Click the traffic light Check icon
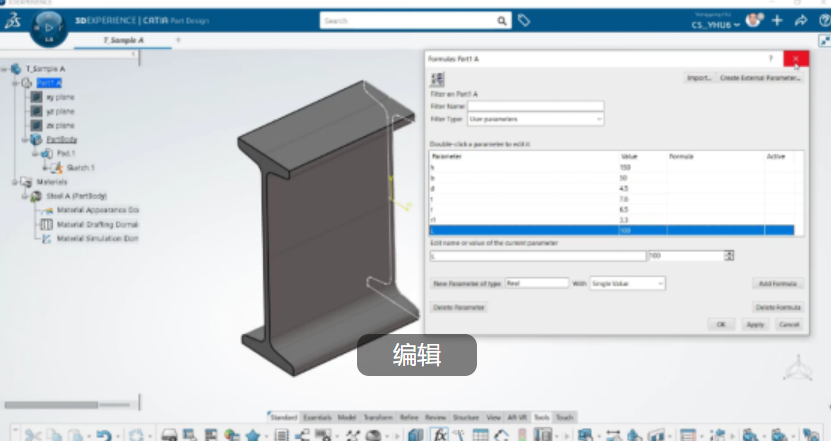The image size is (831, 441). [522, 436]
